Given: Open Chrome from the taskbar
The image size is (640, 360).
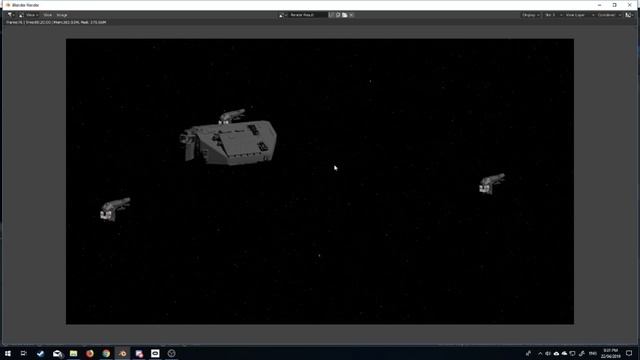Looking at the screenshot, I should pyautogui.click(x=106, y=353).
